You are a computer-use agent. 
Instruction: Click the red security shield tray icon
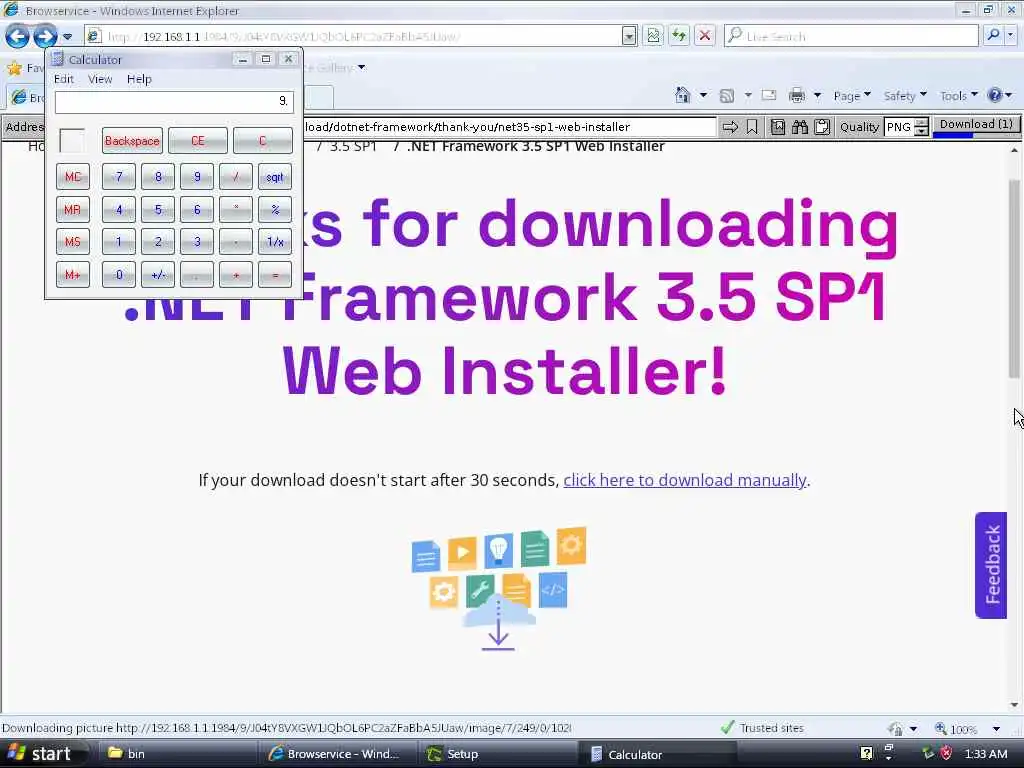[x=946, y=754]
